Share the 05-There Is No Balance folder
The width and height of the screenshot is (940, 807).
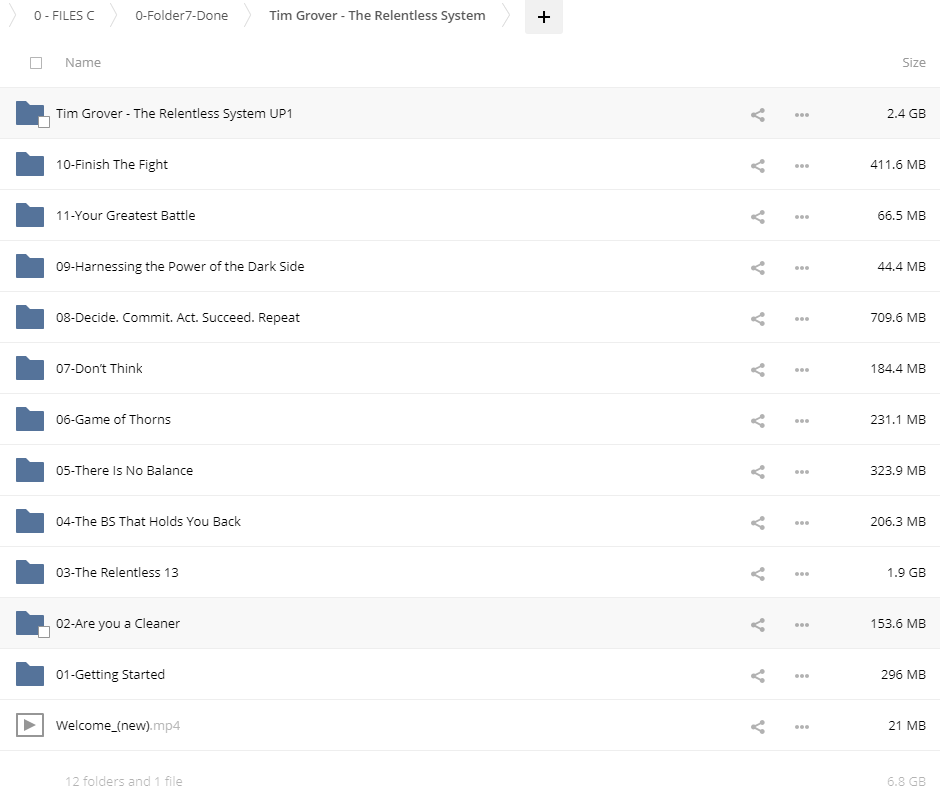click(757, 471)
